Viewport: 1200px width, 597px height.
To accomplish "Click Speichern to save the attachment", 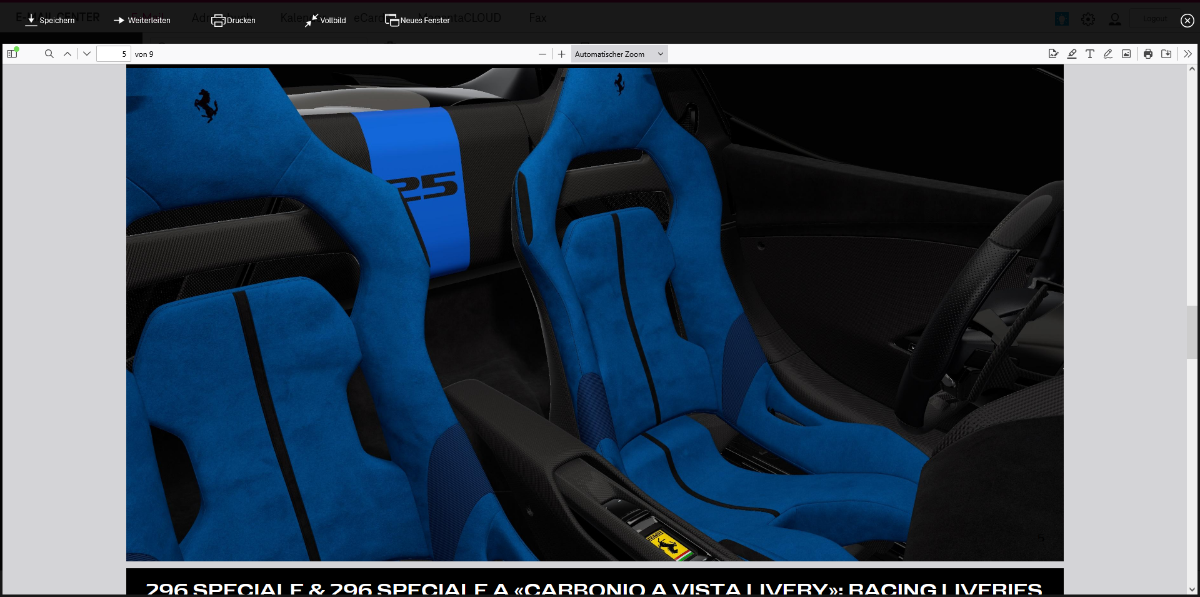I will click(x=49, y=20).
